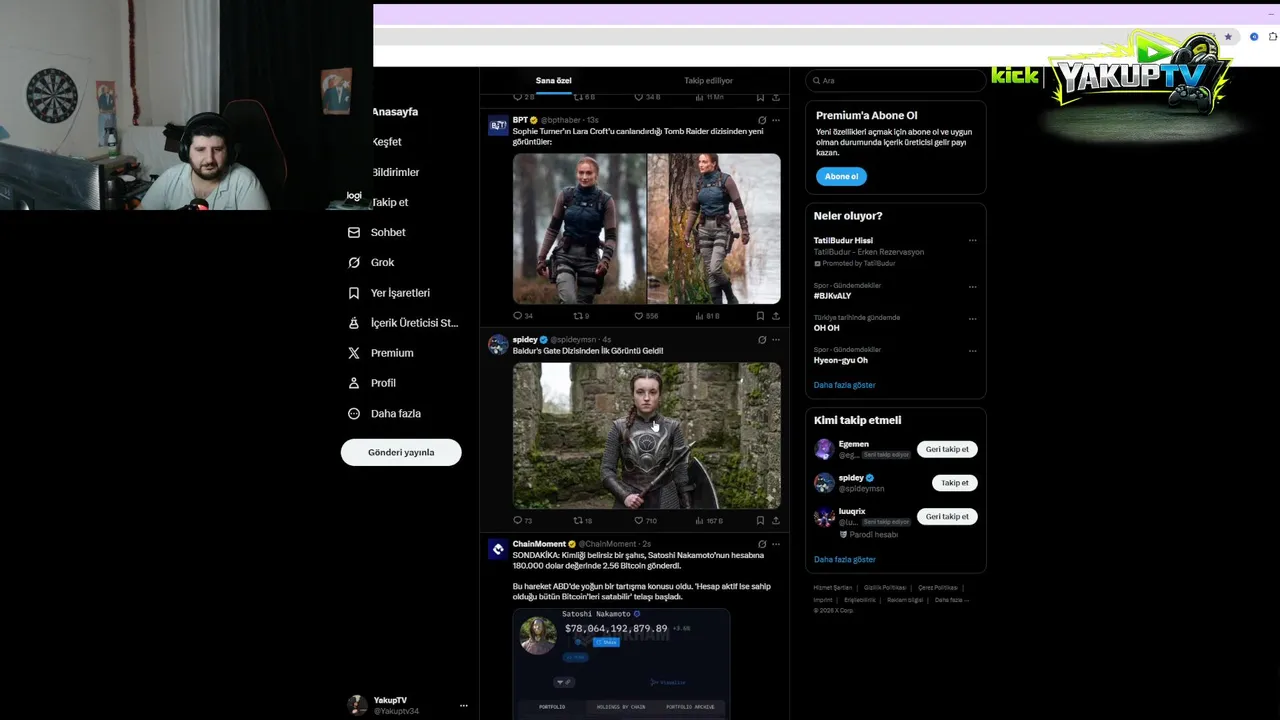Click Grok icon on spidey post

pos(762,340)
